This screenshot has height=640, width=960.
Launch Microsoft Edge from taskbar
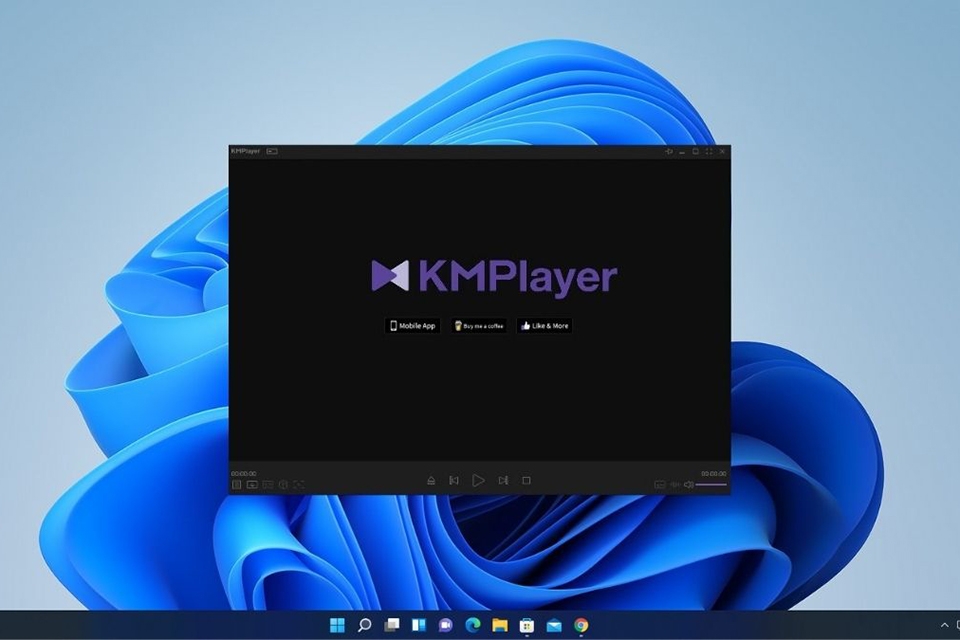coord(473,625)
